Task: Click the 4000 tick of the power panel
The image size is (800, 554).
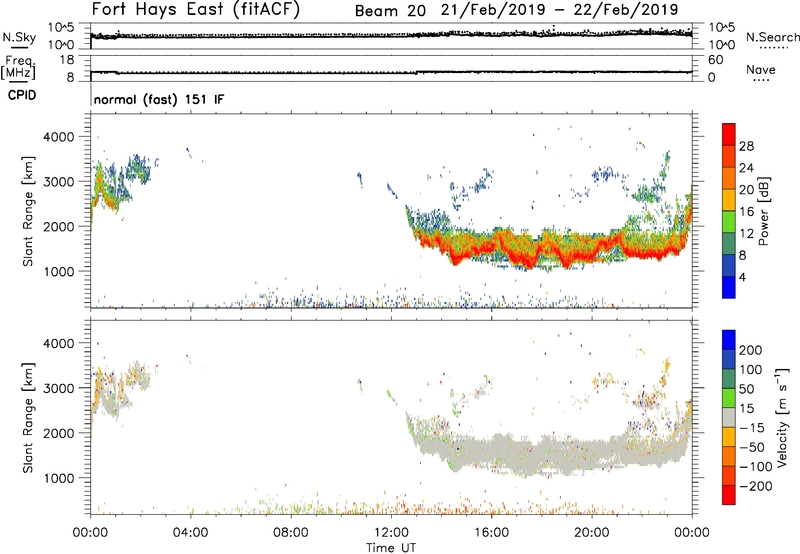Action: click(x=58, y=137)
